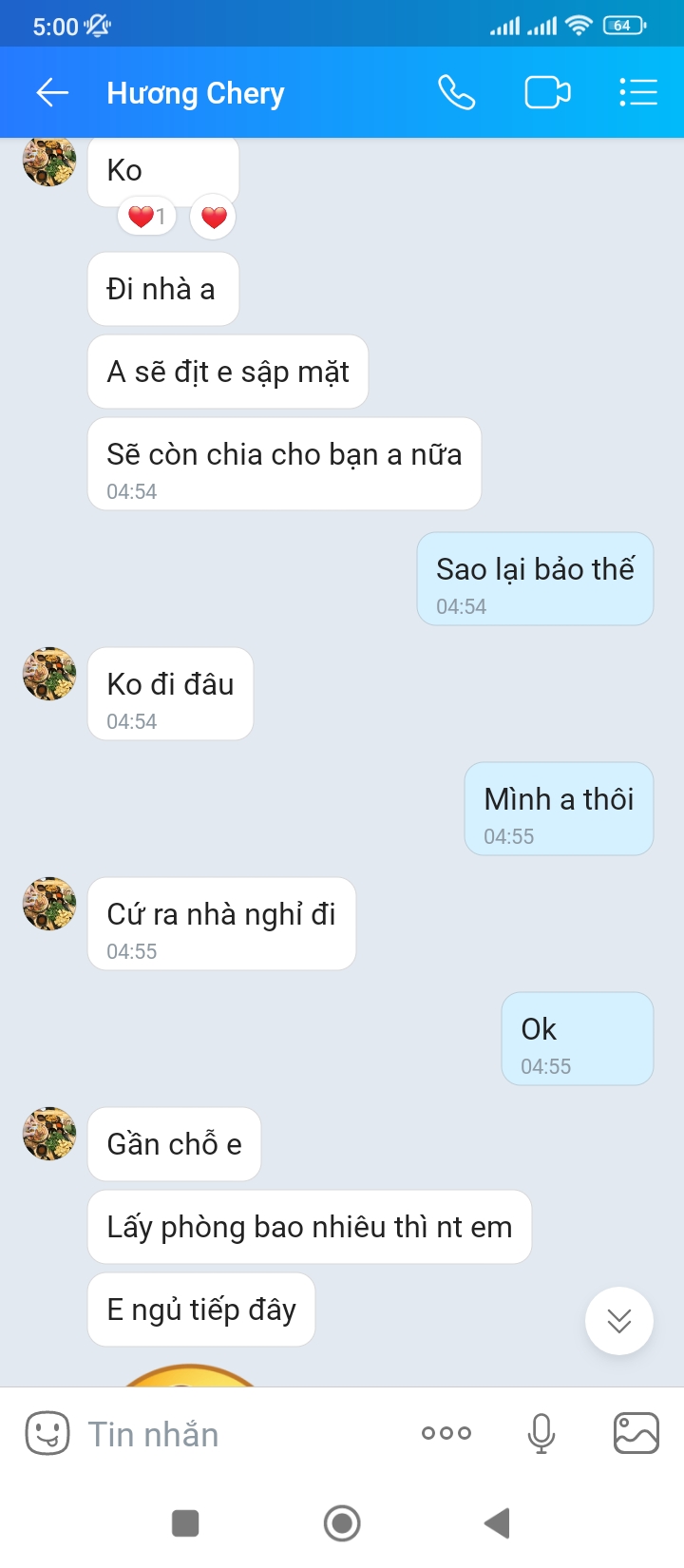The width and height of the screenshot is (684, 1568).
Task: Open the image gallery picker
Action: pyautogui.click(x=636, y=1433)
